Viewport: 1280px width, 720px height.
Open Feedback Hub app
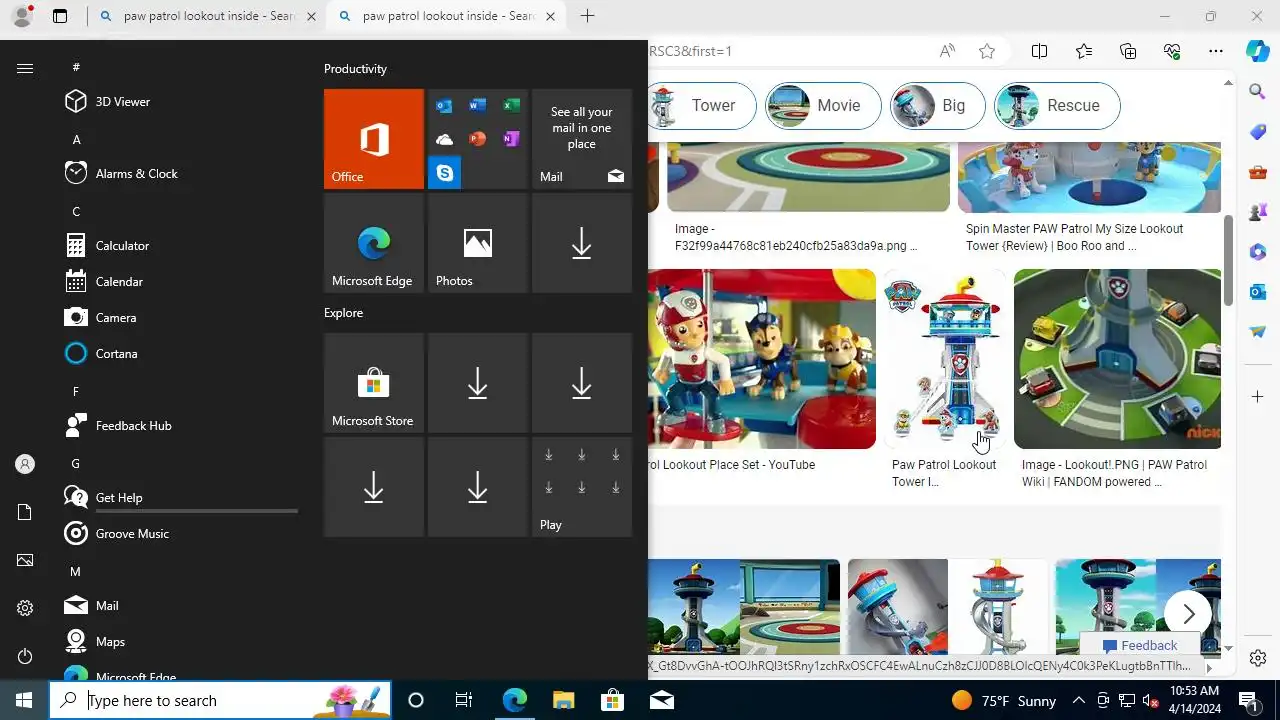(180, 425)
